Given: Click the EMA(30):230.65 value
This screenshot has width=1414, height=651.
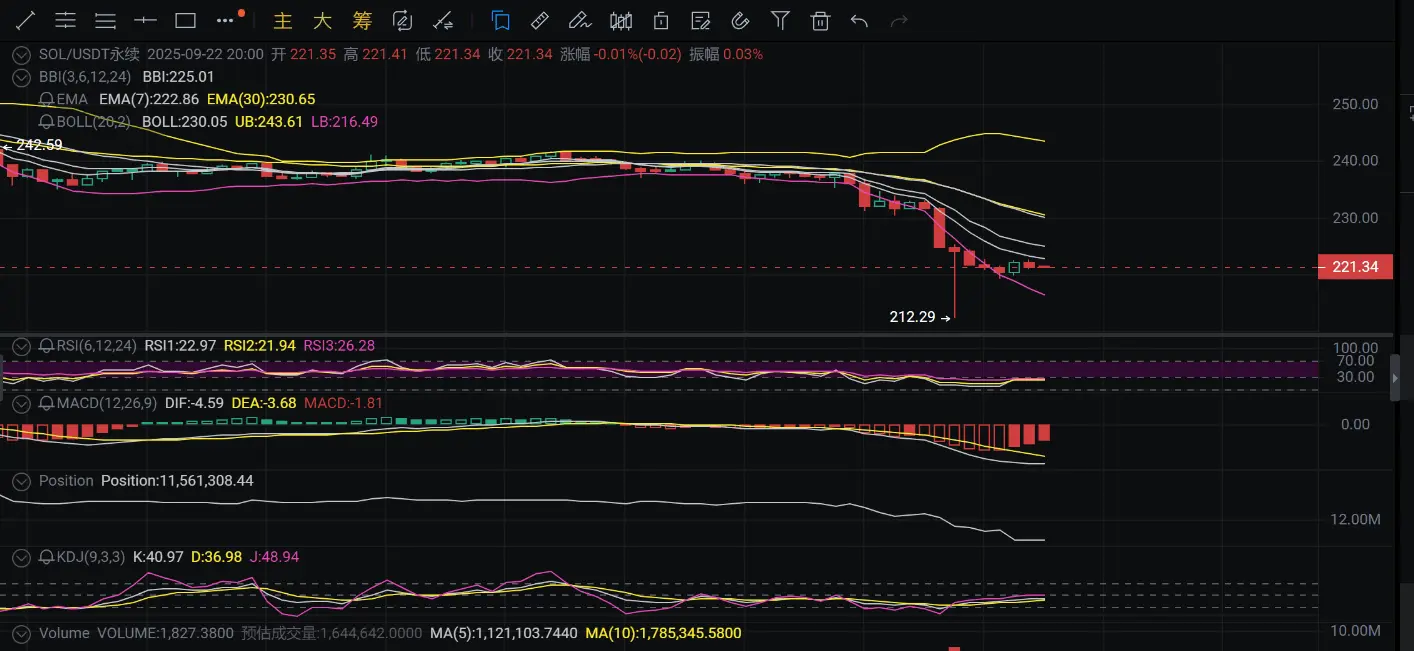Looking at the screenshot, I should point(261,99).
